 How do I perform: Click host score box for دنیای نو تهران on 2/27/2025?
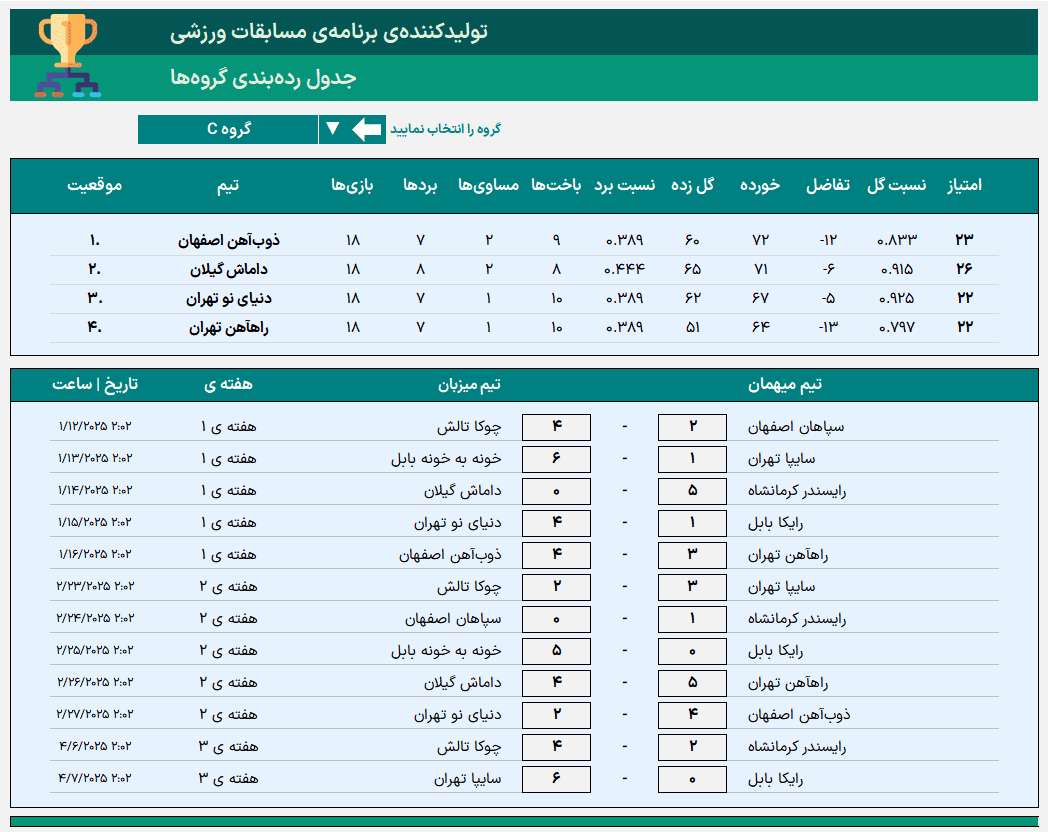coord(556,716)
